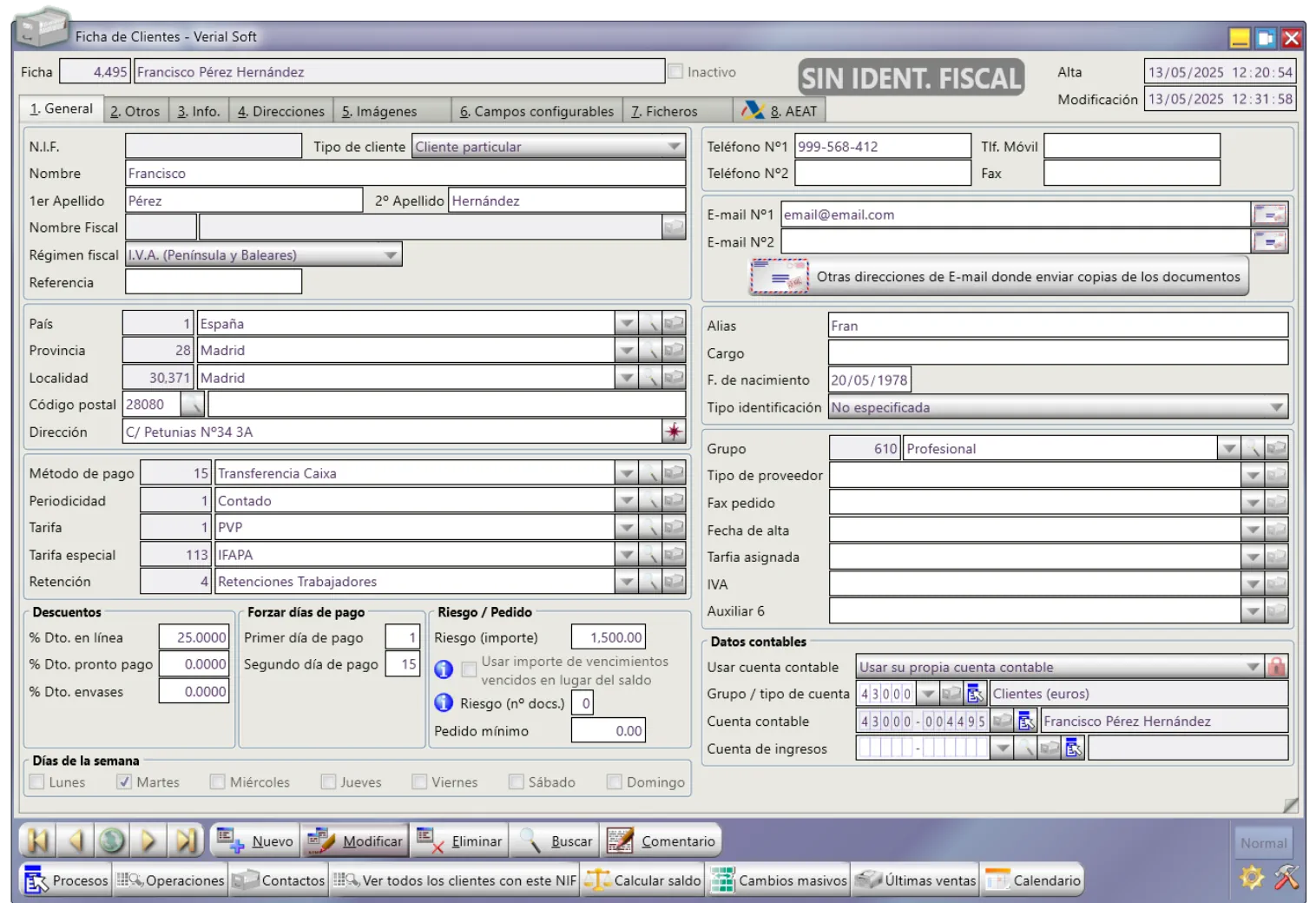Viewport: 1316px width, 903px height.
Task: Click the send mail icon beside E-mail Nº1
Action: pos(1269,214)
